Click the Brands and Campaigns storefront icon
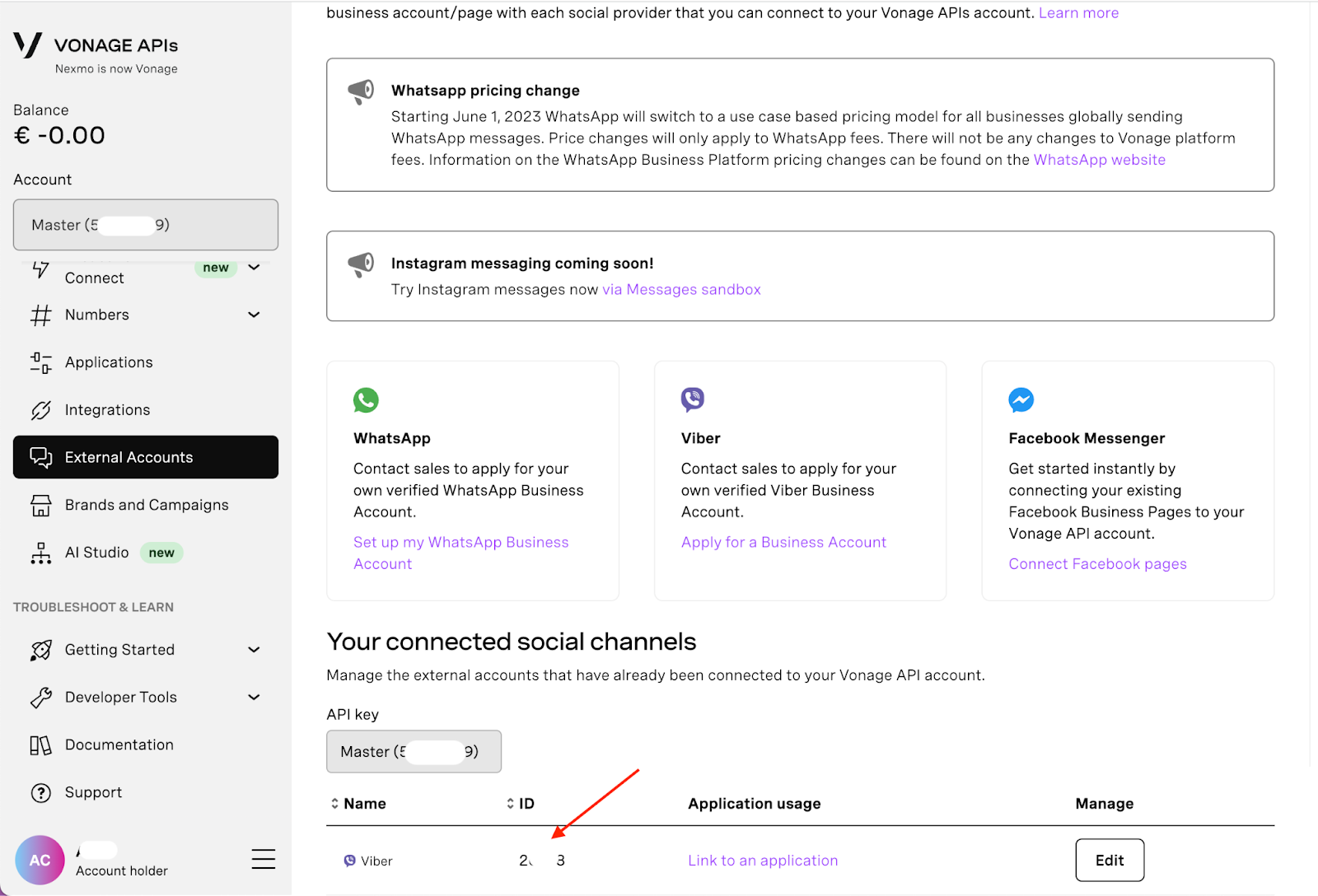Viewport: 1318px width, 896px height. tap(40, 505)
